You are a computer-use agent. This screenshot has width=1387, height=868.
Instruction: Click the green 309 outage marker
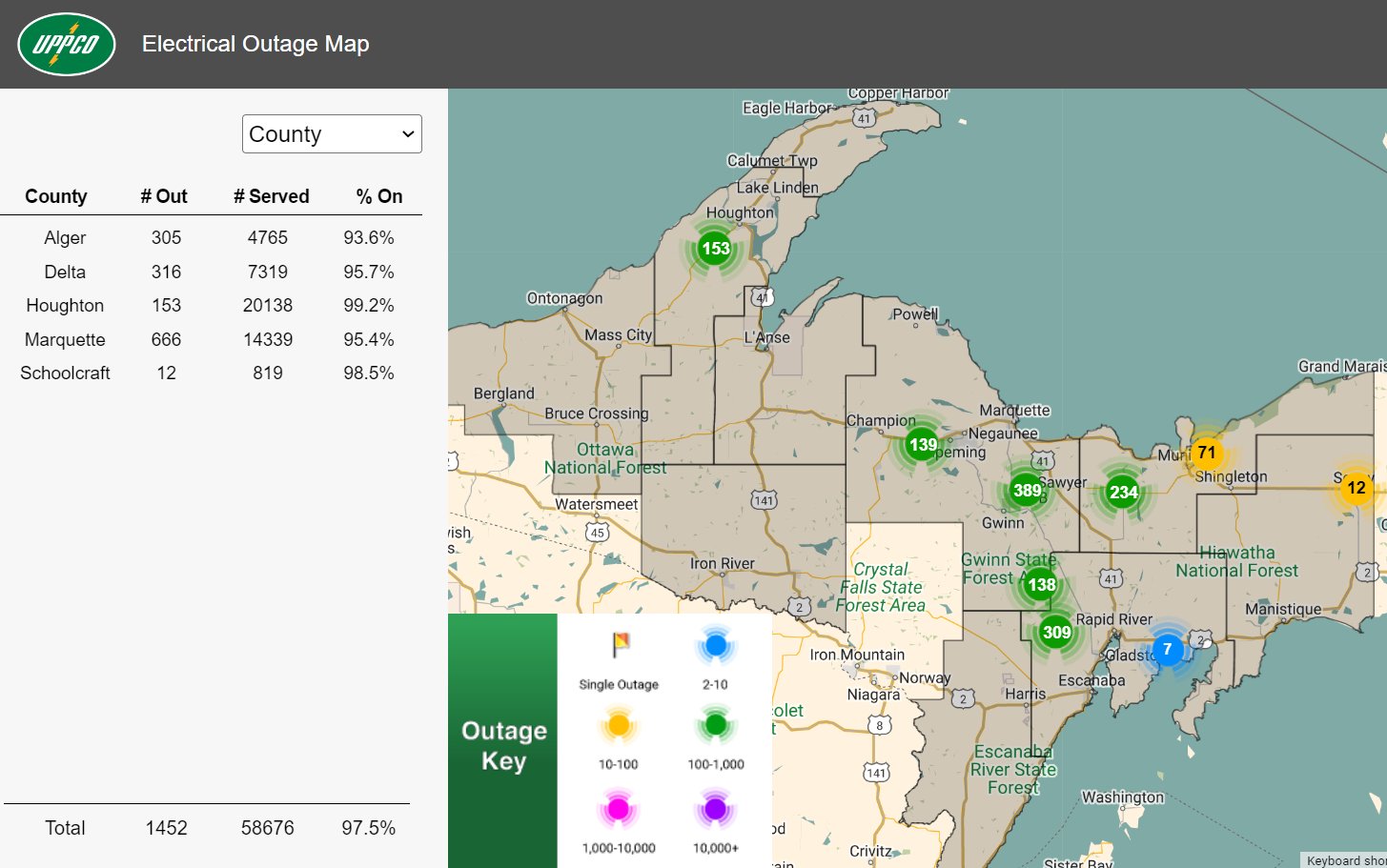[1056, 632]
